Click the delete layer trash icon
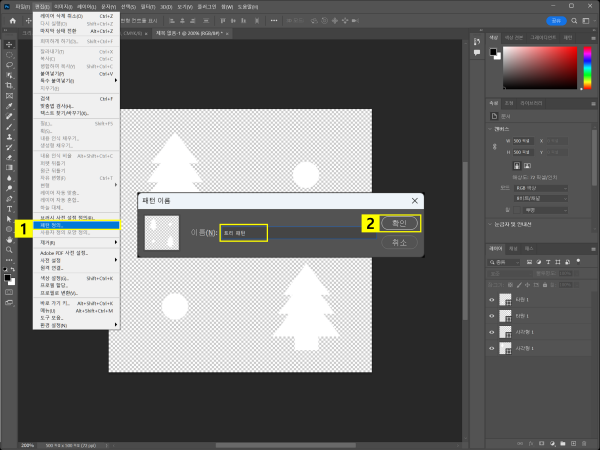The width and height of the screenshot is (600, 450). tap(584, 443)
